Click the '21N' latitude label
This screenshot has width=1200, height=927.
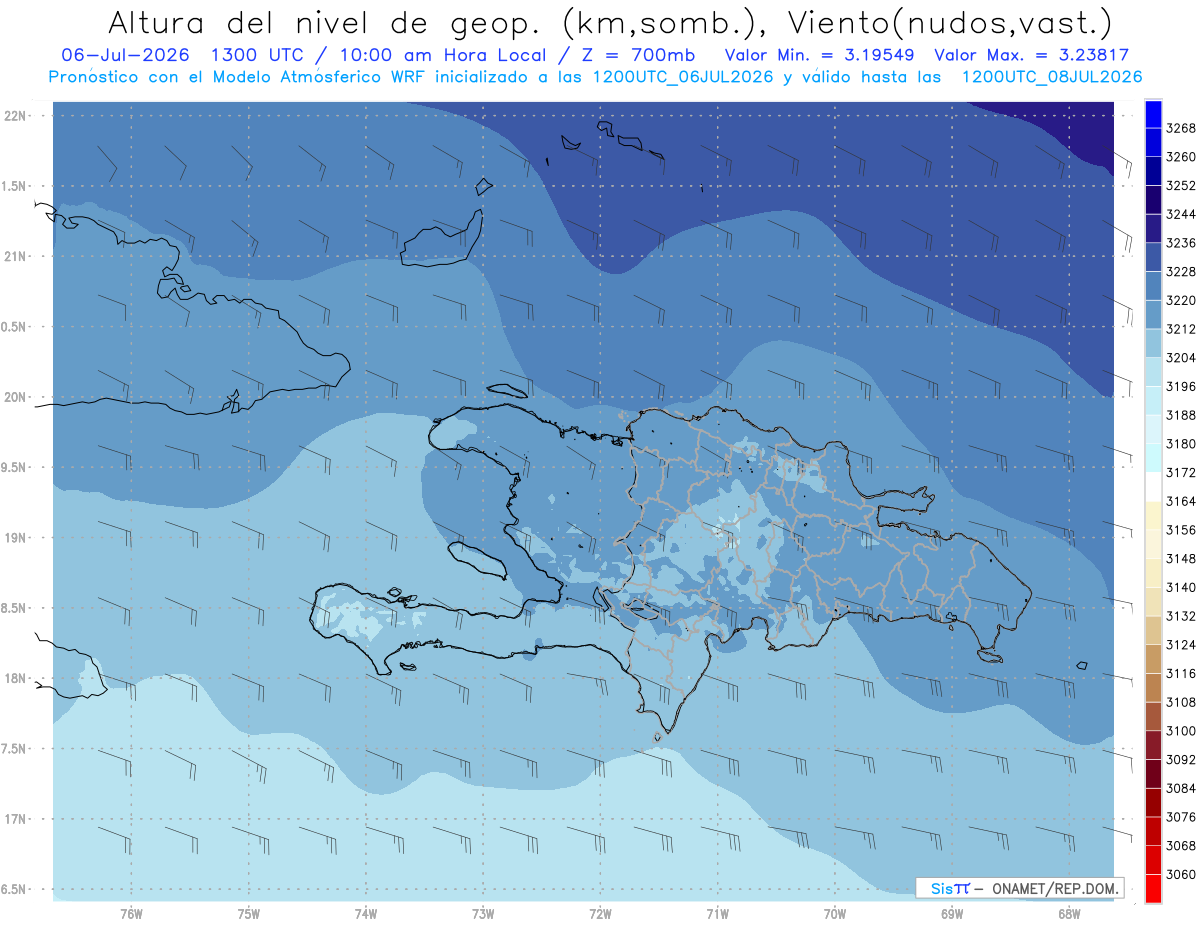click(x=17, y=256)
